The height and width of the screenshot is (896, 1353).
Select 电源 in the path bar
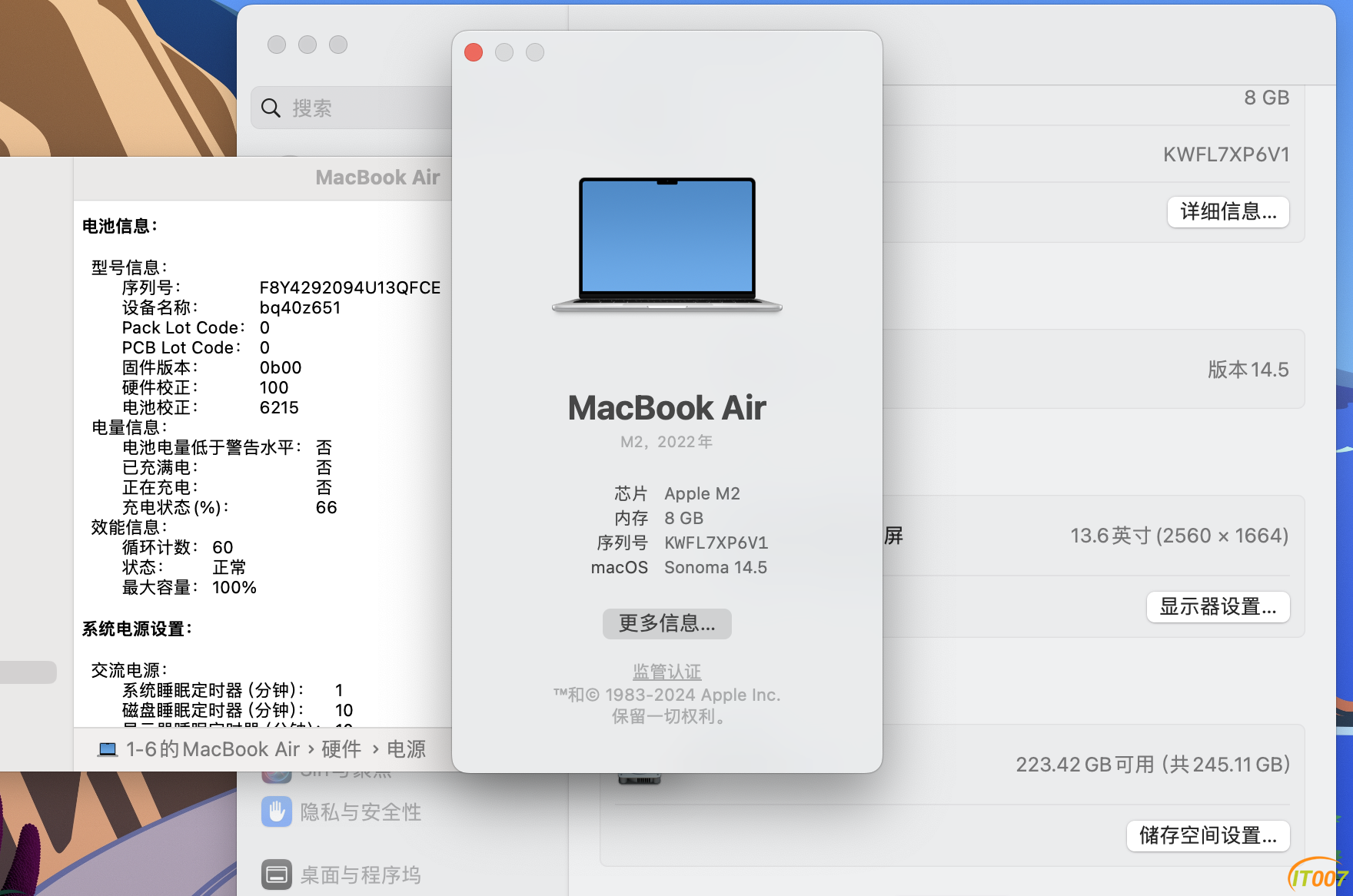(x=406, y=749)
